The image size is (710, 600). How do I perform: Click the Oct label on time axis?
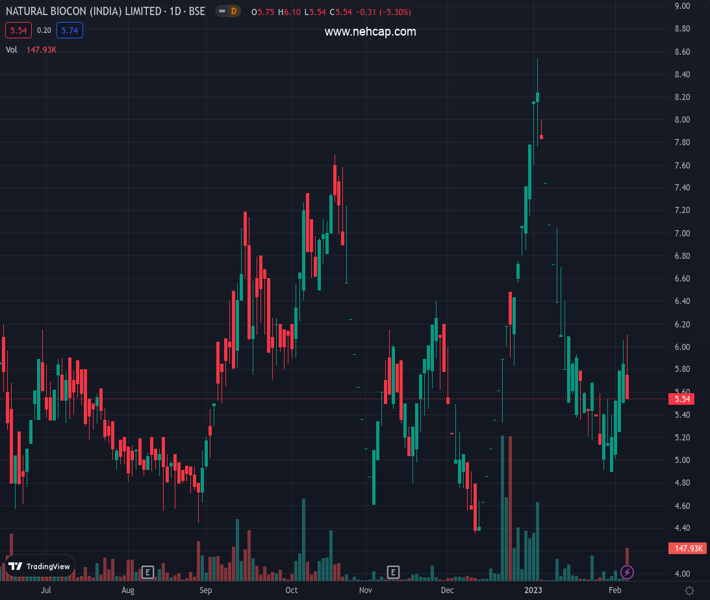coord(291,591)
